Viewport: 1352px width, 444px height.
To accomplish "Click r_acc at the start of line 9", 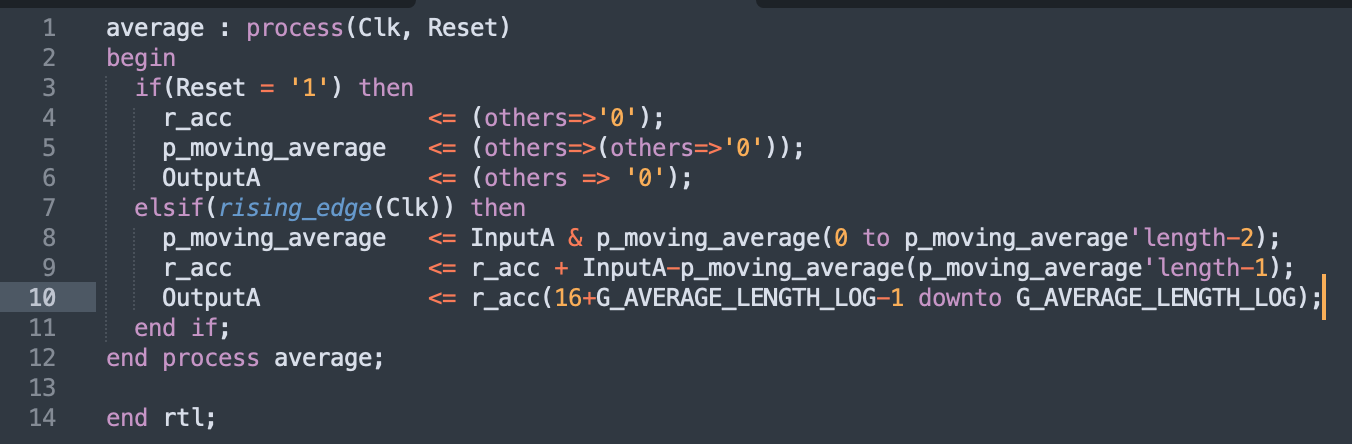I will pos(197,268).
